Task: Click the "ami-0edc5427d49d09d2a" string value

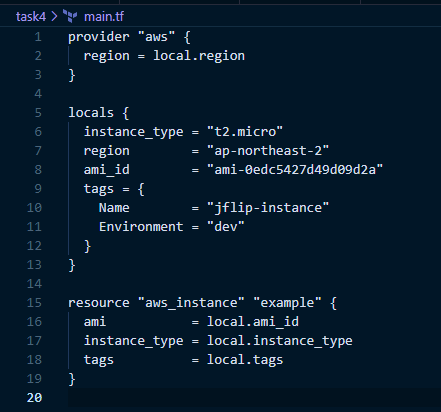Action: [295, 170]
